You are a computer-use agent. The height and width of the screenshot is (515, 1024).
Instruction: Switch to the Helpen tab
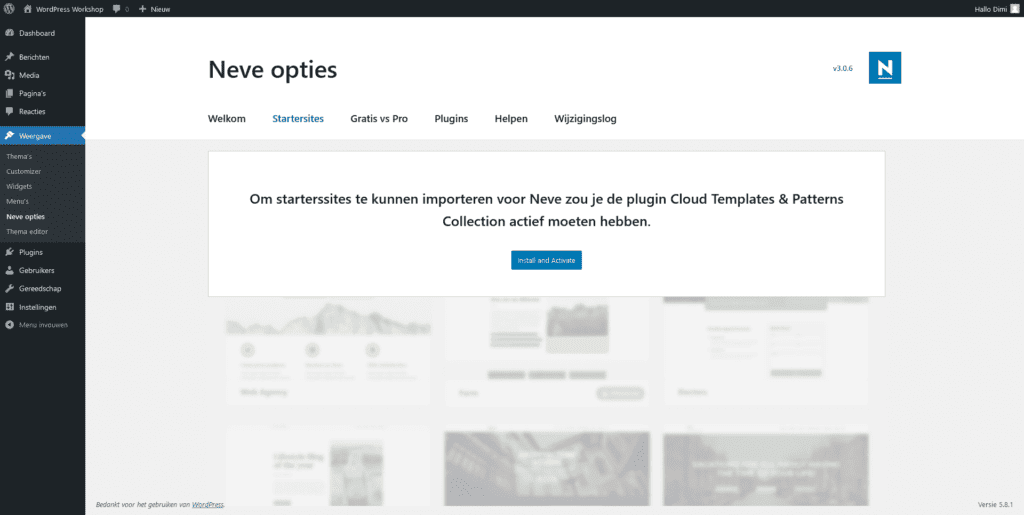coord(511,119)
